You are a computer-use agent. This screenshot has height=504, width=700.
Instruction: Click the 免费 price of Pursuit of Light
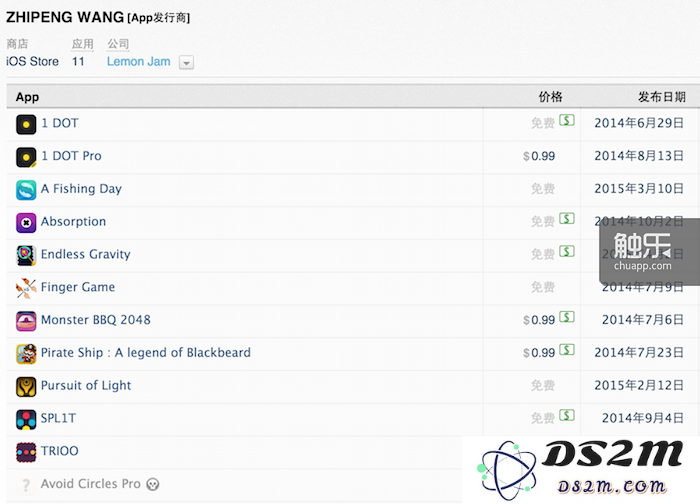pyautogui.click(x=543, y=386)
